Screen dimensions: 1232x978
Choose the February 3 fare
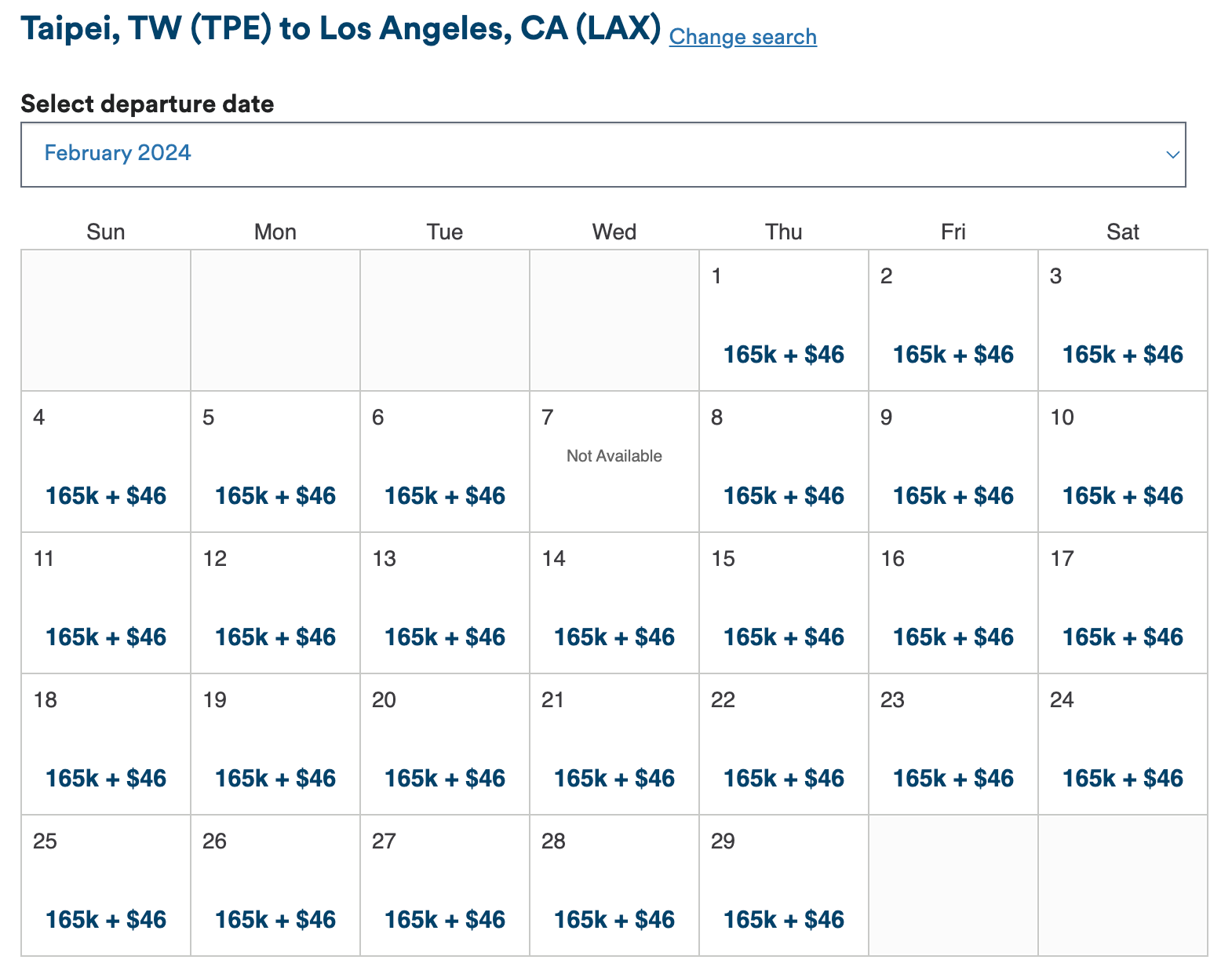1122,354
